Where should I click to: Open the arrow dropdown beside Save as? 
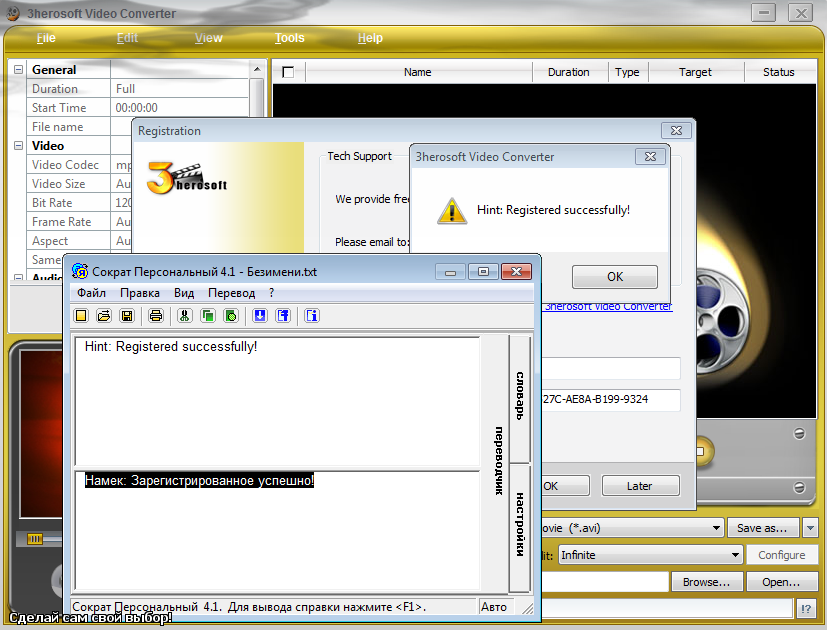[x=811, y=528]
